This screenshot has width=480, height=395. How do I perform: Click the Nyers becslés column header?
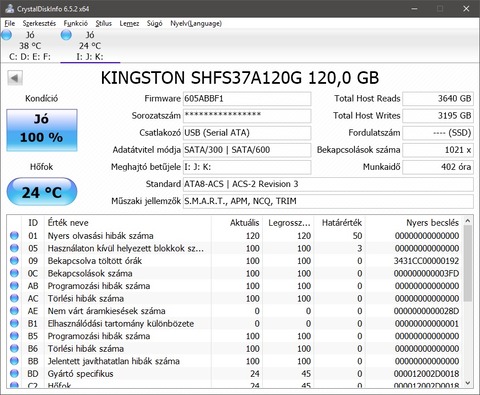tap(414, 223)
